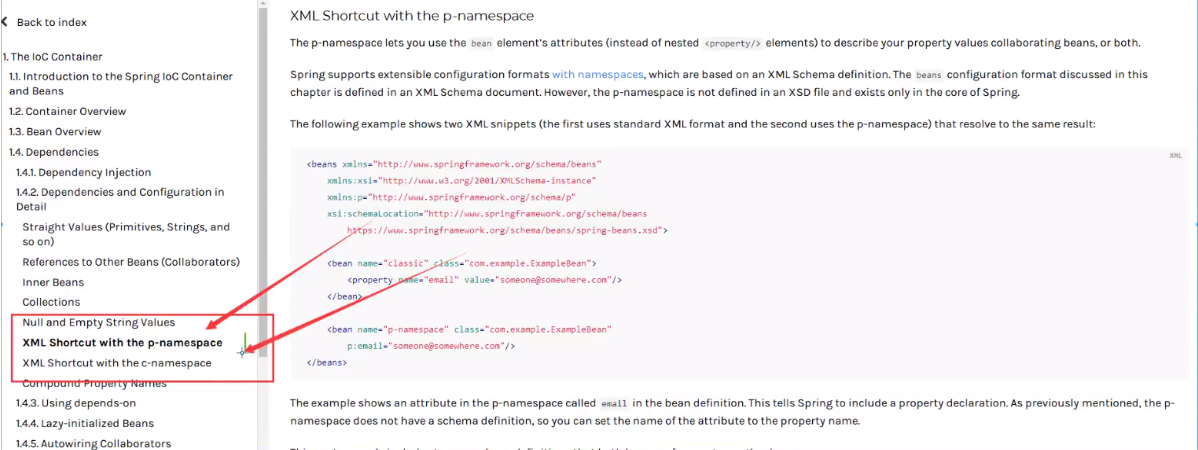The image size is (1198, 450).
Task: Jump to Straight Values topic
Action: (126, 234)
